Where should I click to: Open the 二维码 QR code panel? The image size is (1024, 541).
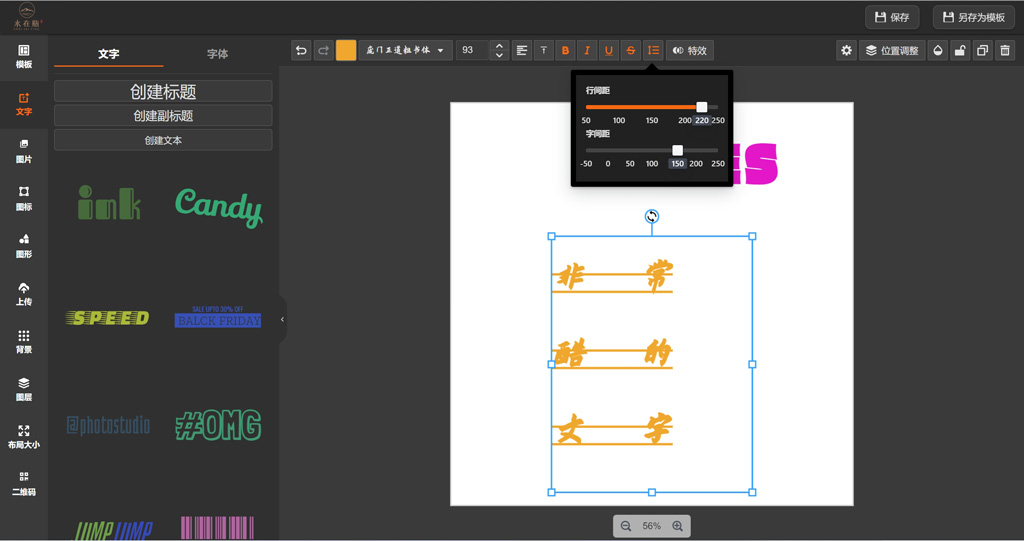click(24, 484)
